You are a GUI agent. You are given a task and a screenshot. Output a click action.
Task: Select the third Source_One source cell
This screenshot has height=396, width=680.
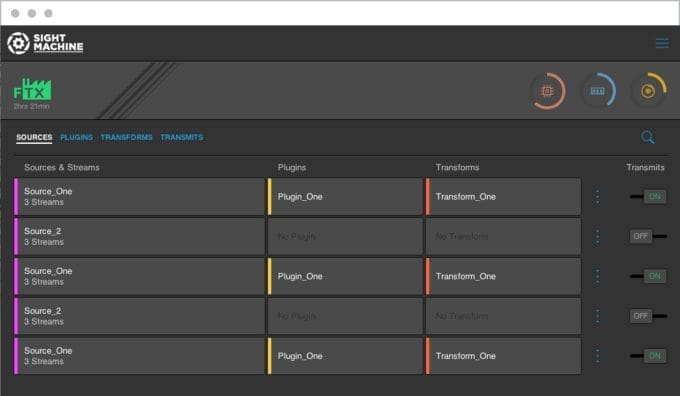coord(139,356)
